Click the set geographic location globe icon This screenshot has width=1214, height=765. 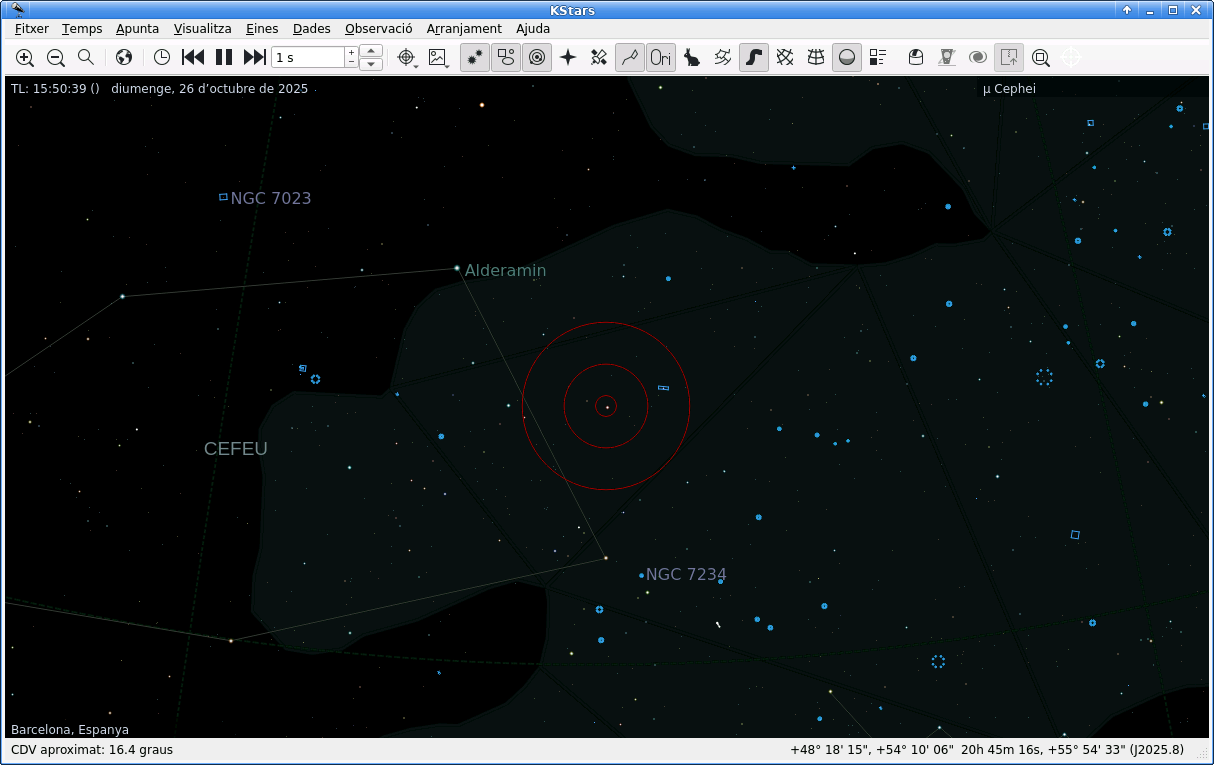[x=124, y=57]
